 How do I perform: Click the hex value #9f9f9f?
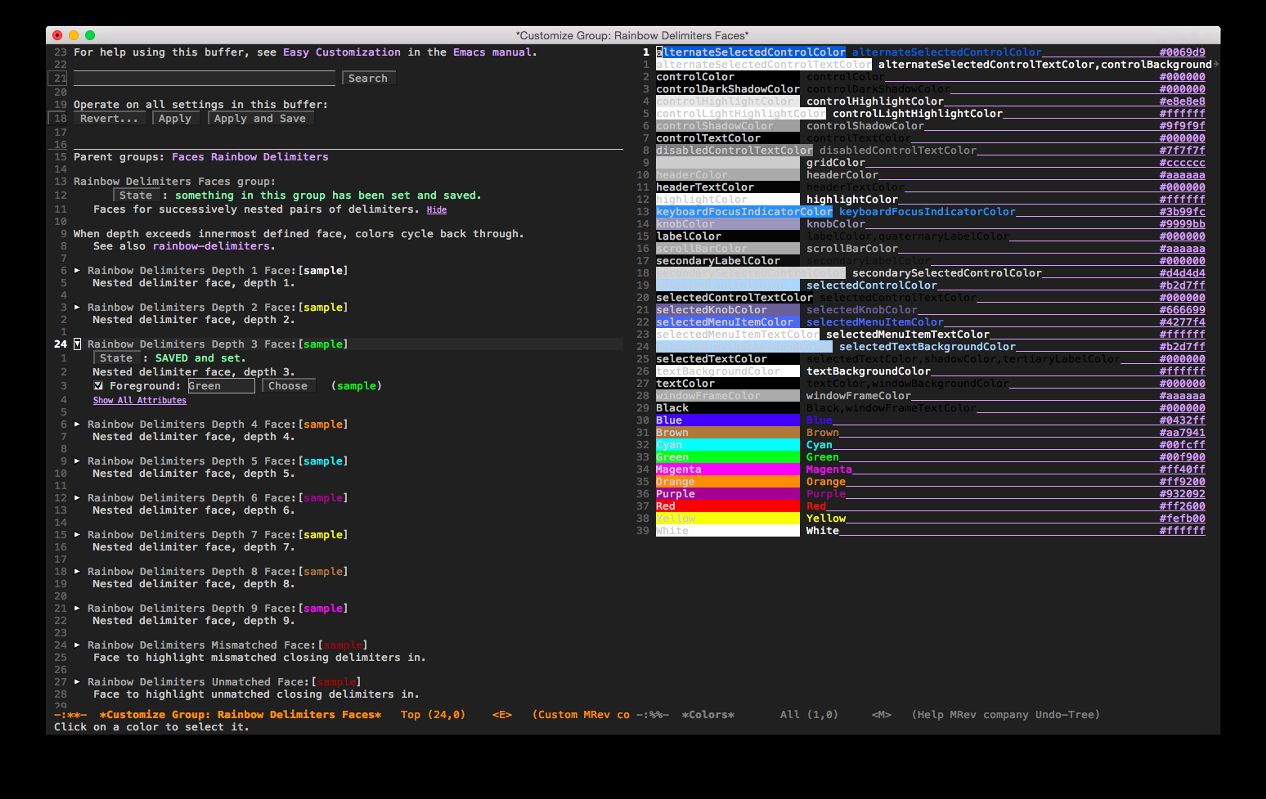pyautogui.click(x=1182, y=126)
